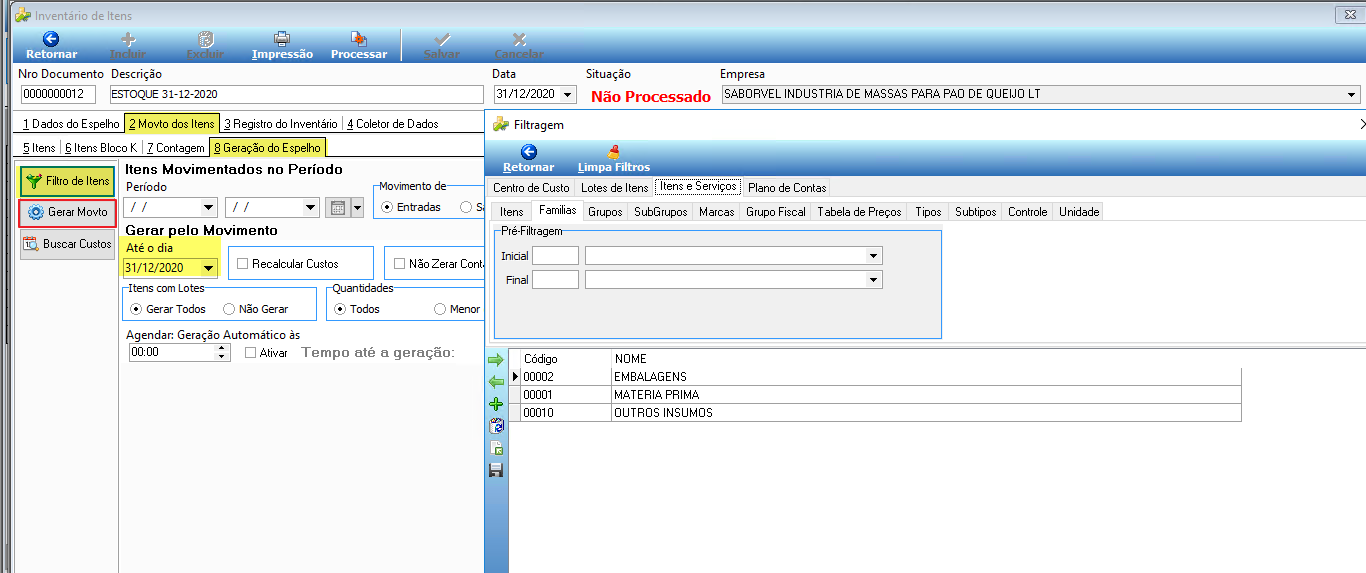Click Limpa Filtros in Filtragem panel
The height and width of the screenshot is (573, 1366).
coord(614,158)
